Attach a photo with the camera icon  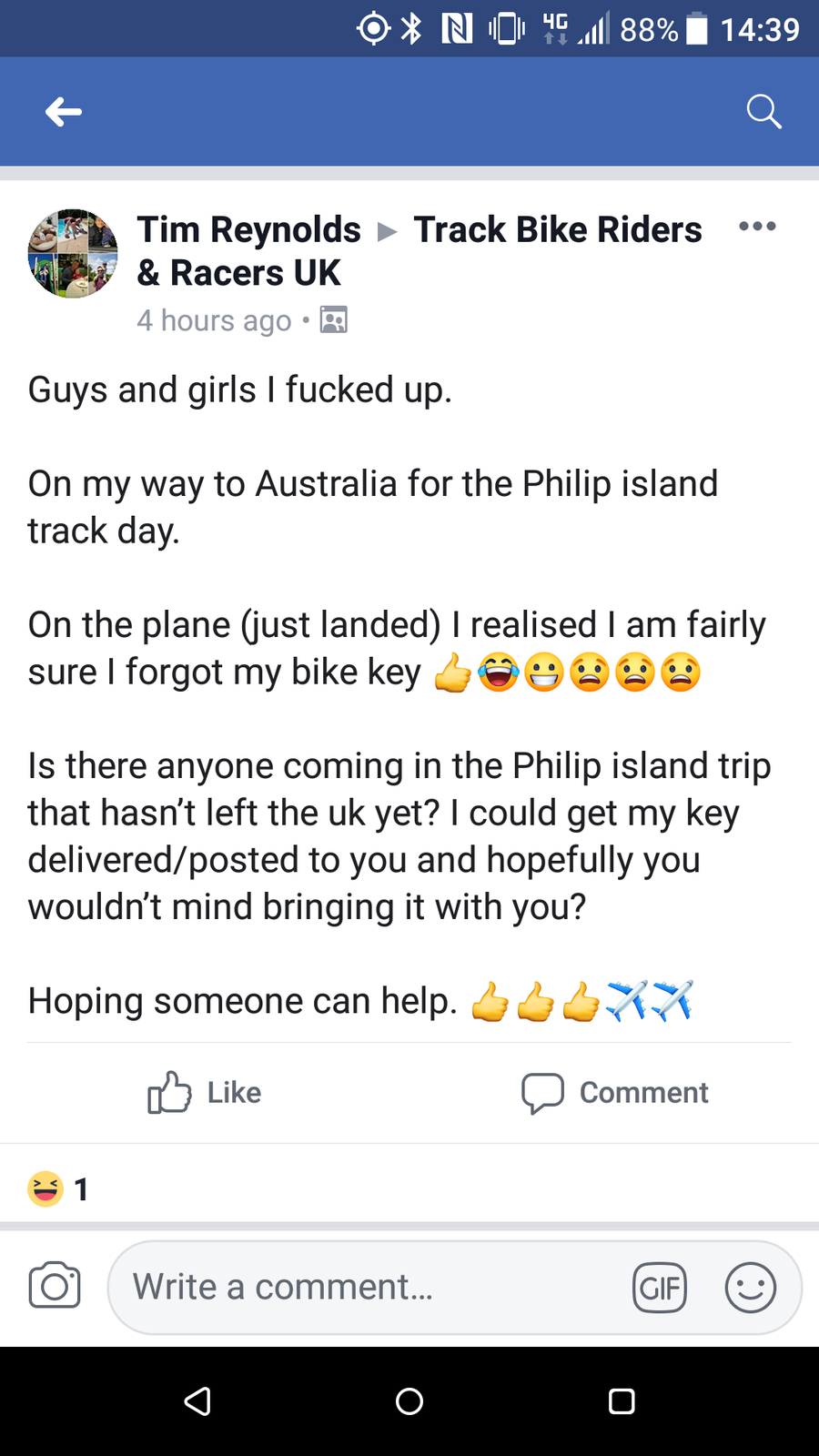55,1286
